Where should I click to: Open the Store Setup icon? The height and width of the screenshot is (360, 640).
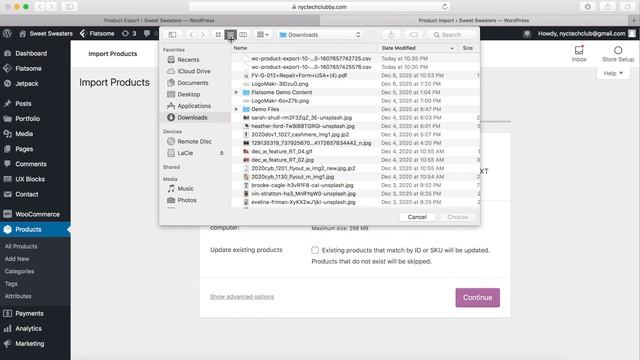(618, 53)
